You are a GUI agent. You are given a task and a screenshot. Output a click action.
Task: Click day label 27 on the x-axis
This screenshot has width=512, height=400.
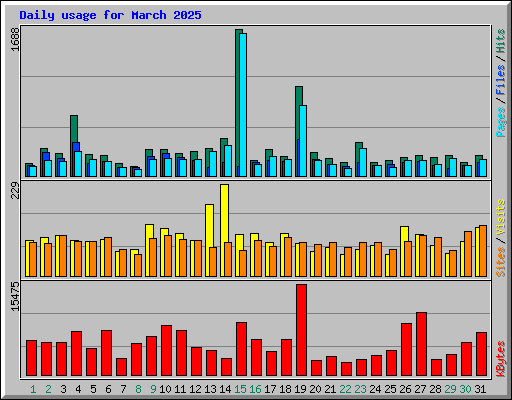pos(420,389)
